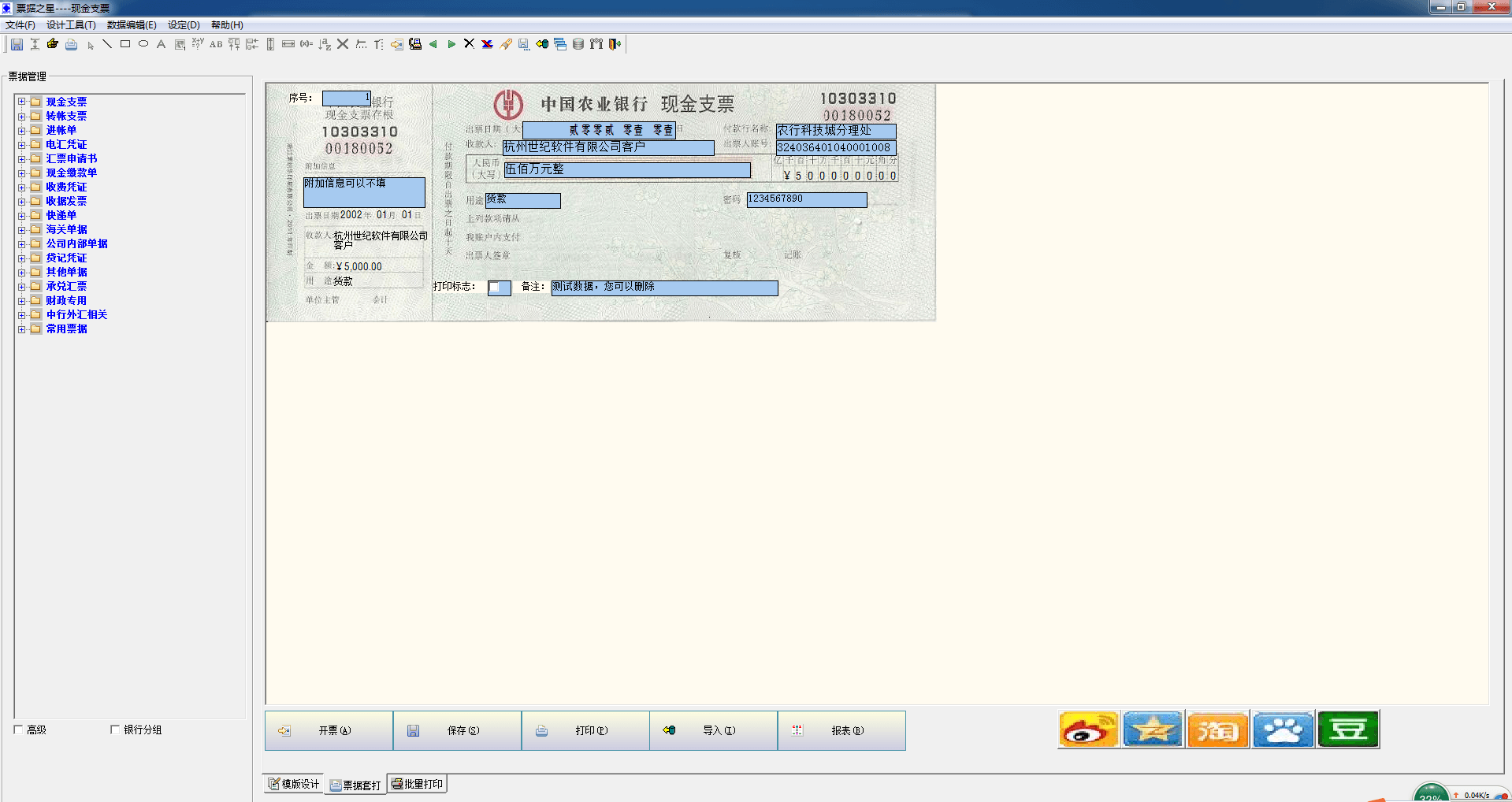The width and height of the screenshot is (1512, 802).
Task: Click the green previous record arrow
Action: click(433, 44)
